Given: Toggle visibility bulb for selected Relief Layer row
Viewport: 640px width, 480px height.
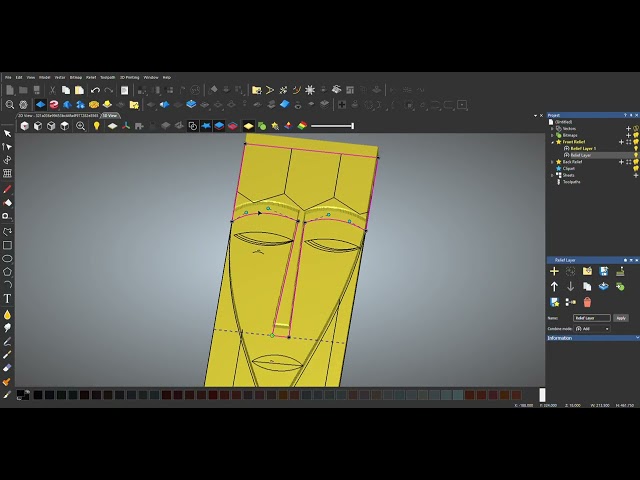Looking at the screenshot, I should pos(636,155).
